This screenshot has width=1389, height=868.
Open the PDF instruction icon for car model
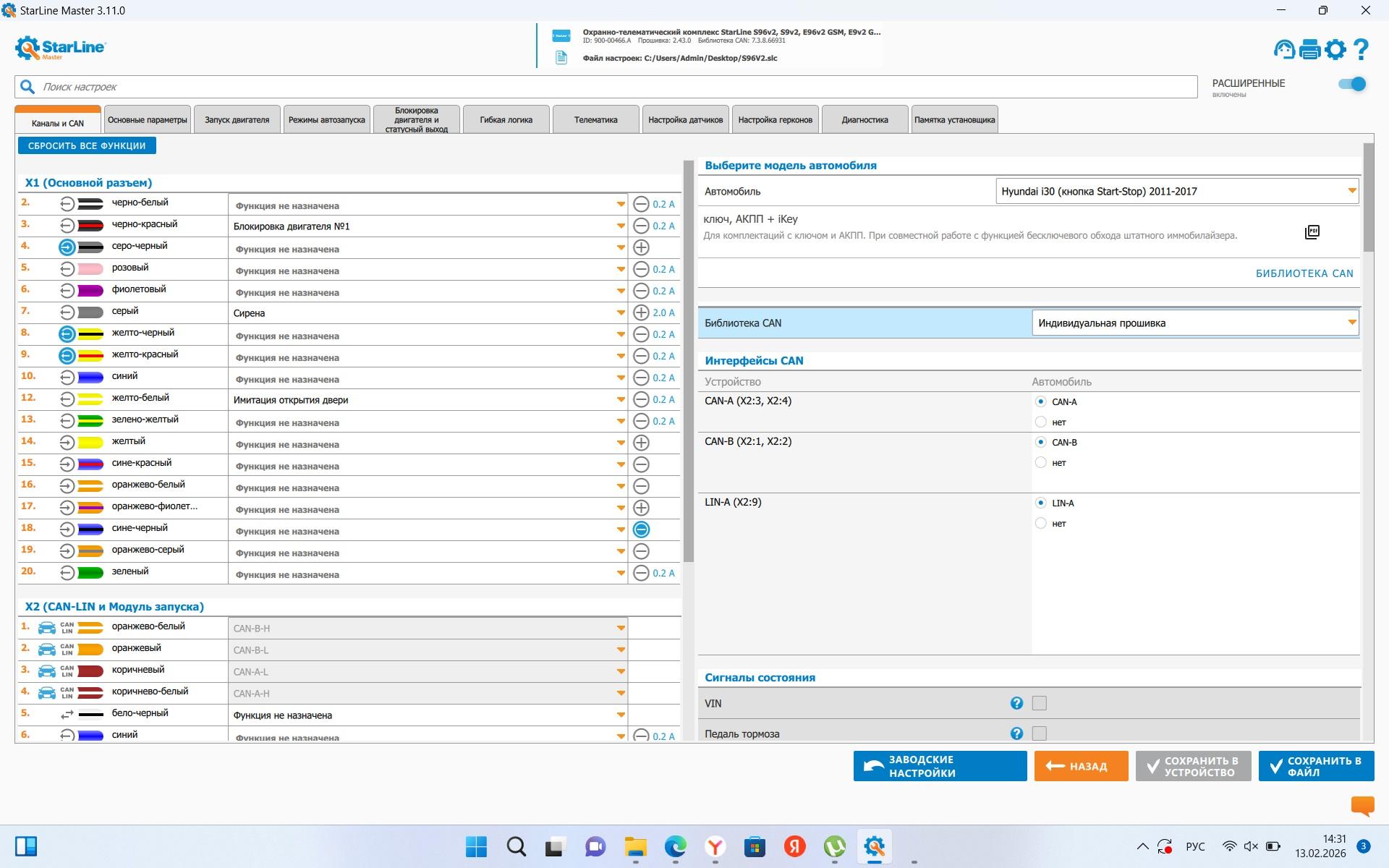coord(1312,232)
